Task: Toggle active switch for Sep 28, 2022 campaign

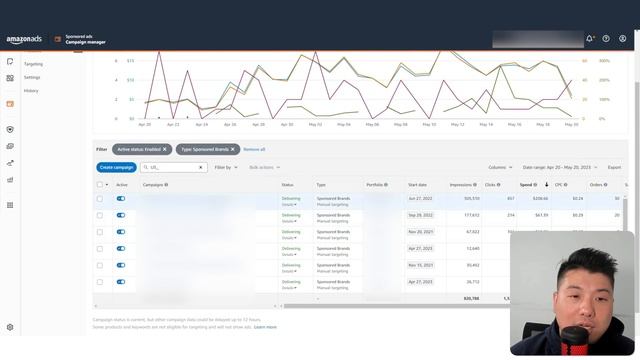Action: point(121,215)
